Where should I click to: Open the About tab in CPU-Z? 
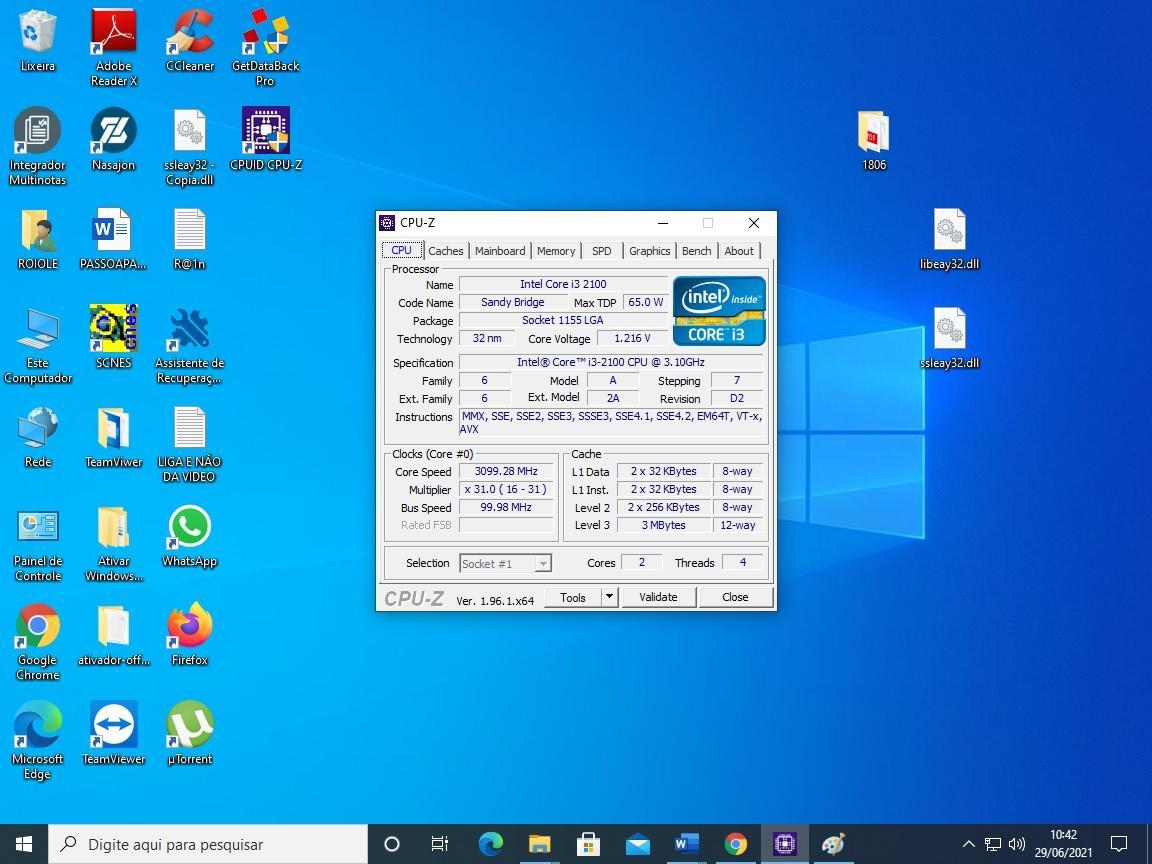[739, 251]
